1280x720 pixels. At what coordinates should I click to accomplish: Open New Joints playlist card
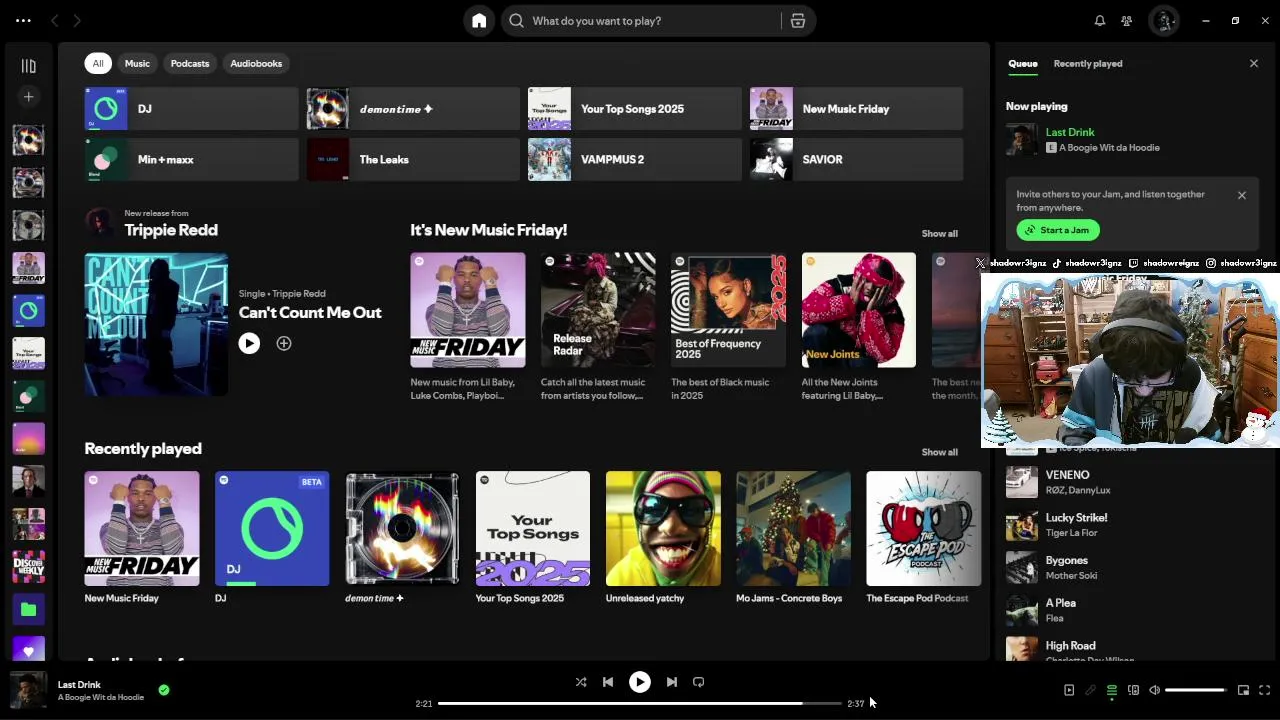click(x=858, y=327)
